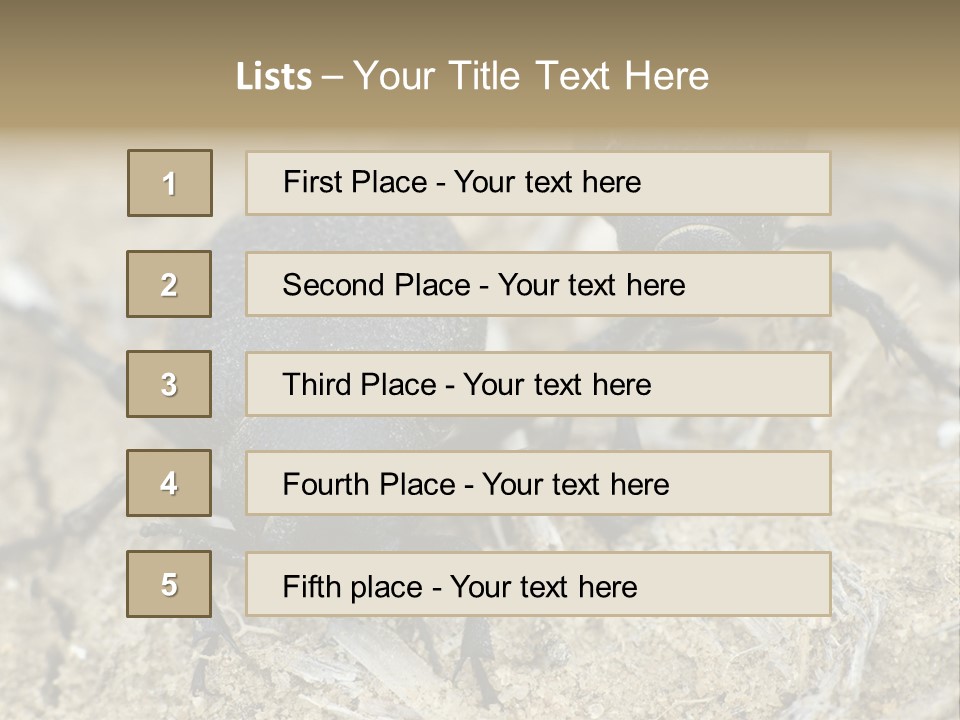The height and width of the screenshot is (720, 960).
Task: Click the words "Fifth place"
Action: pos(349,586)
